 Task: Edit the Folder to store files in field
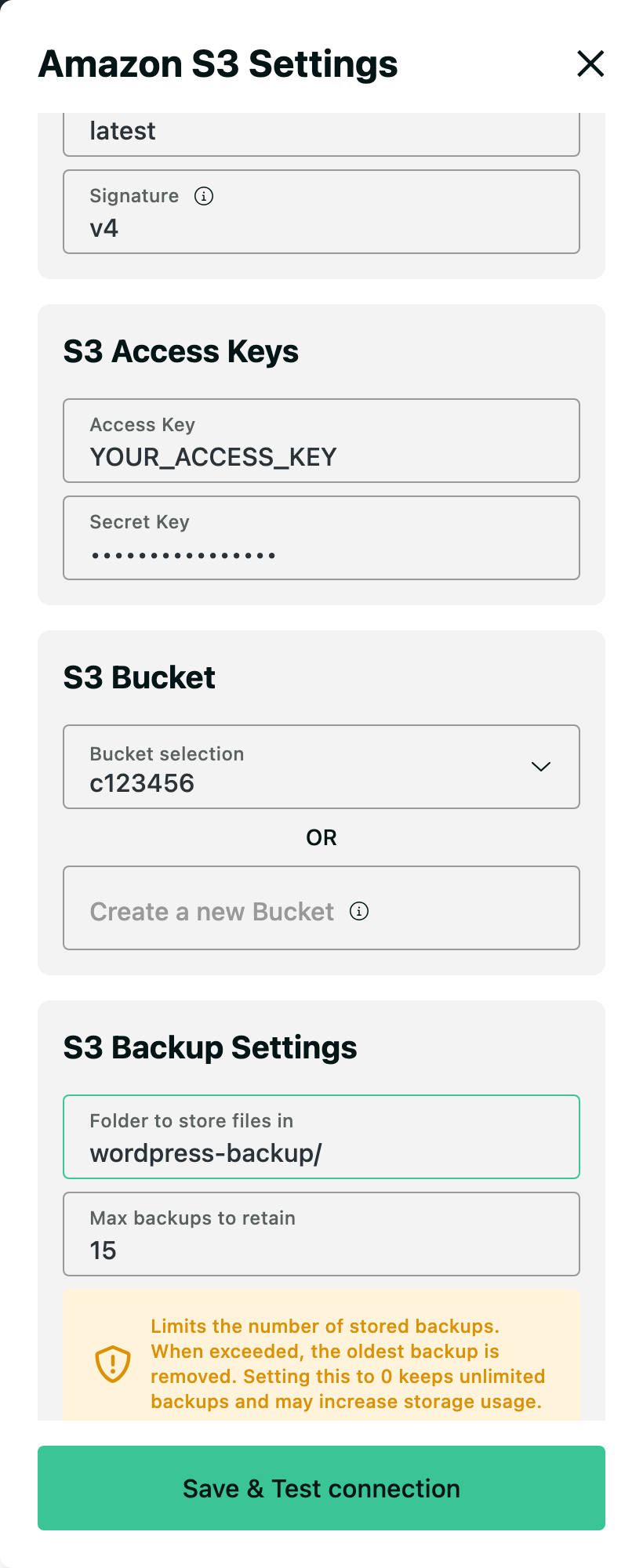point(321,1137)
